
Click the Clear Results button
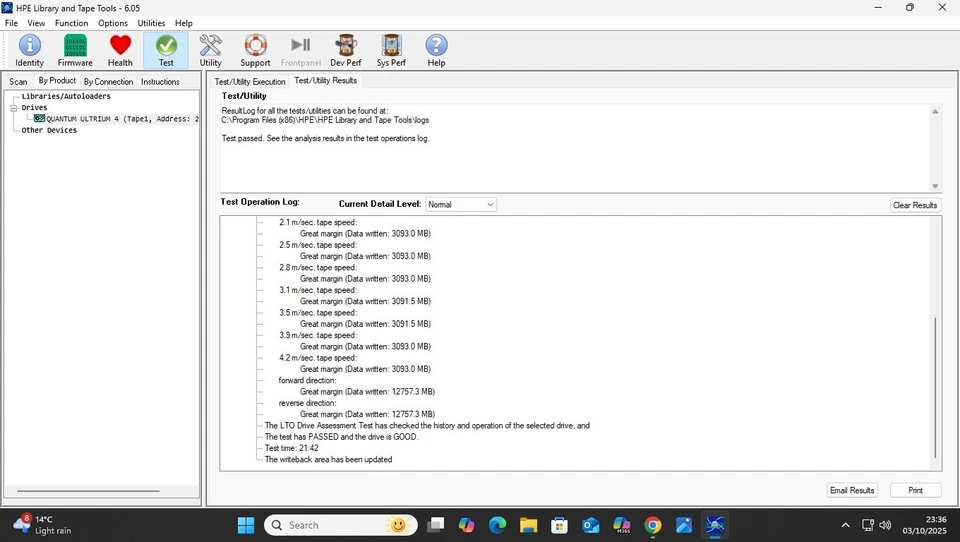click(x=915, y=205)
